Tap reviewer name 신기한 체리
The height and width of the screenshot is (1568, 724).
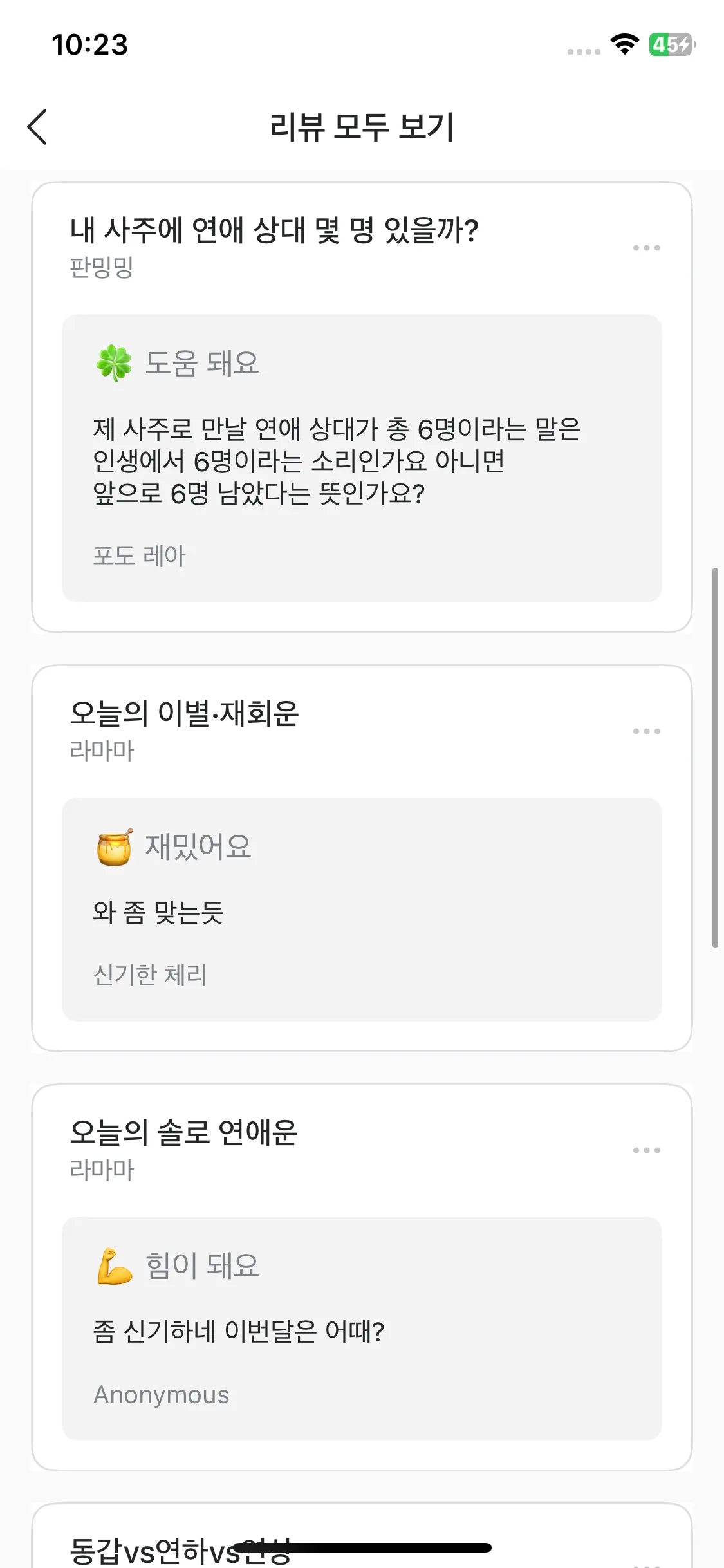(x=150, y=975)
